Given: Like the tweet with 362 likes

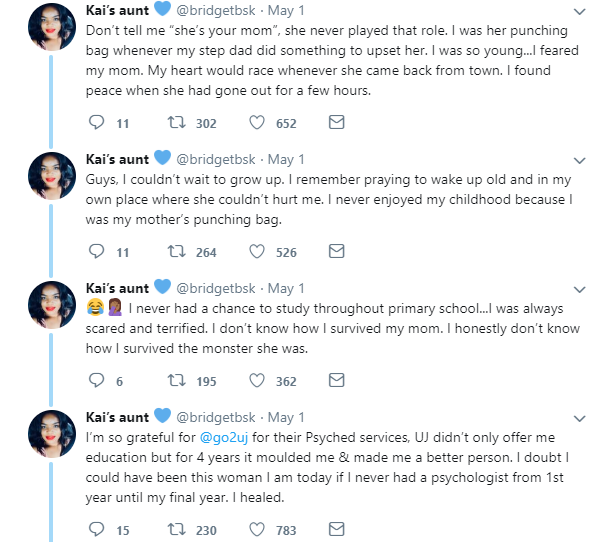Looking at the screenshot, I should [257, 380].
